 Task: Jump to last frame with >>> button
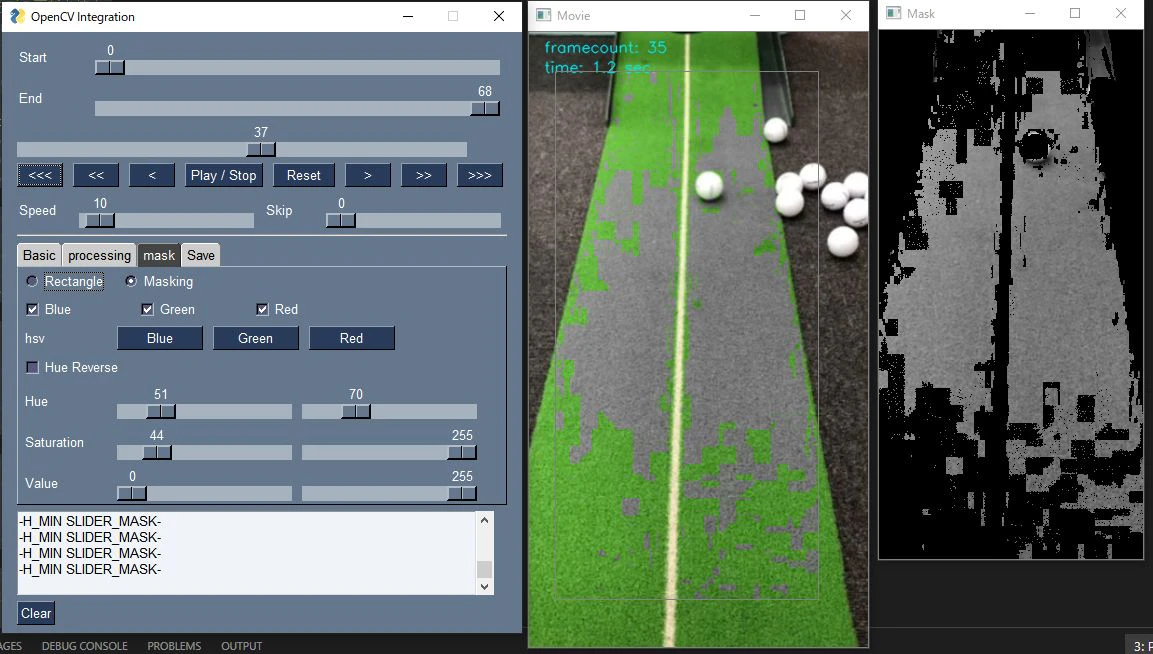click(479, 175)
